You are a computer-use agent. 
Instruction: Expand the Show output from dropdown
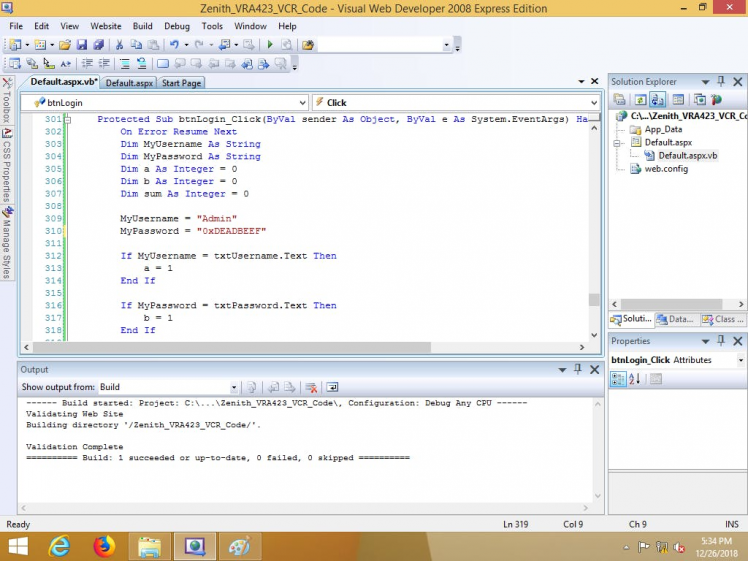pyautogui.click(x=234, y=387)
